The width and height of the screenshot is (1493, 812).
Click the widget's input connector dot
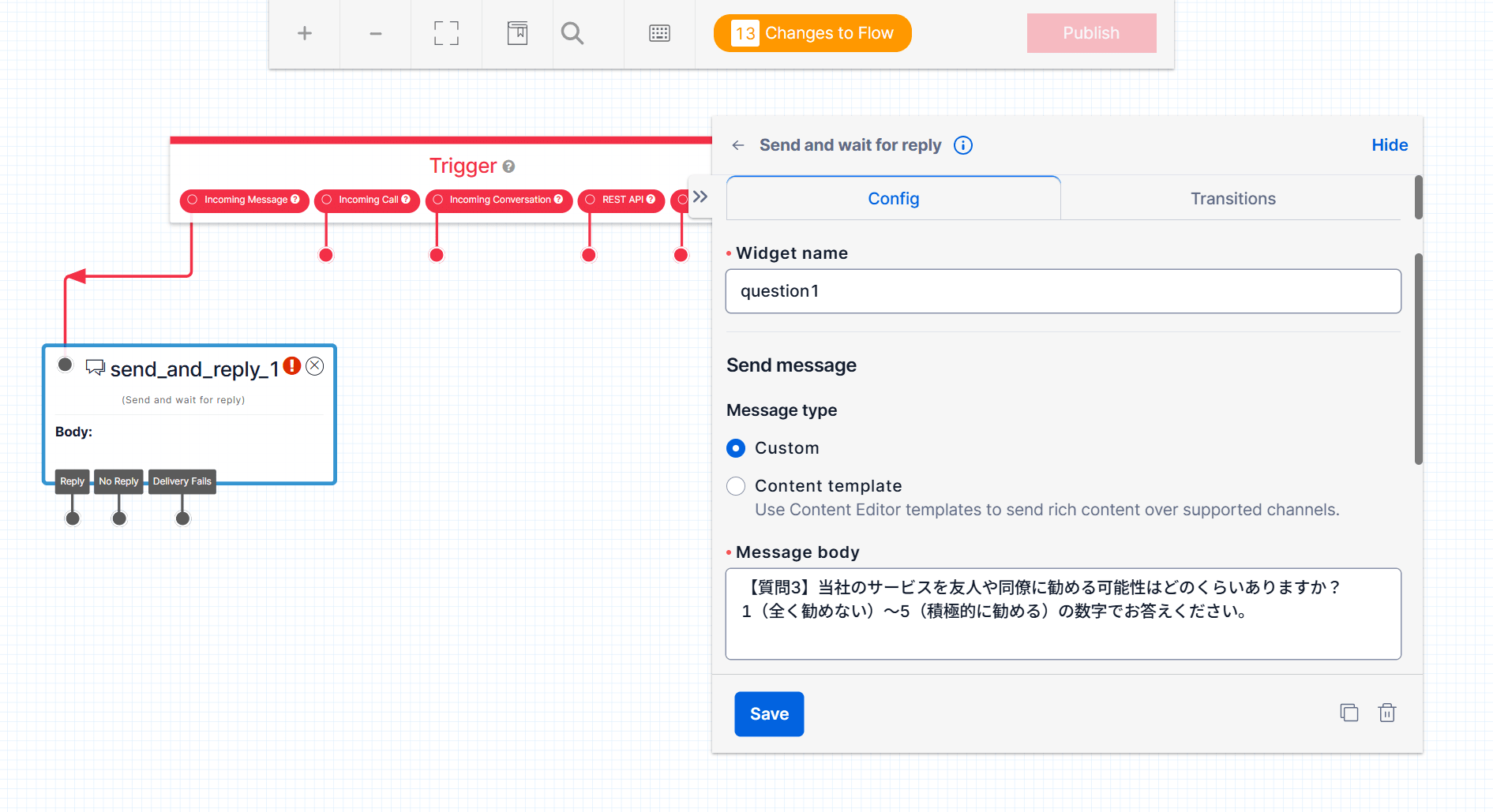coord(66,365)
